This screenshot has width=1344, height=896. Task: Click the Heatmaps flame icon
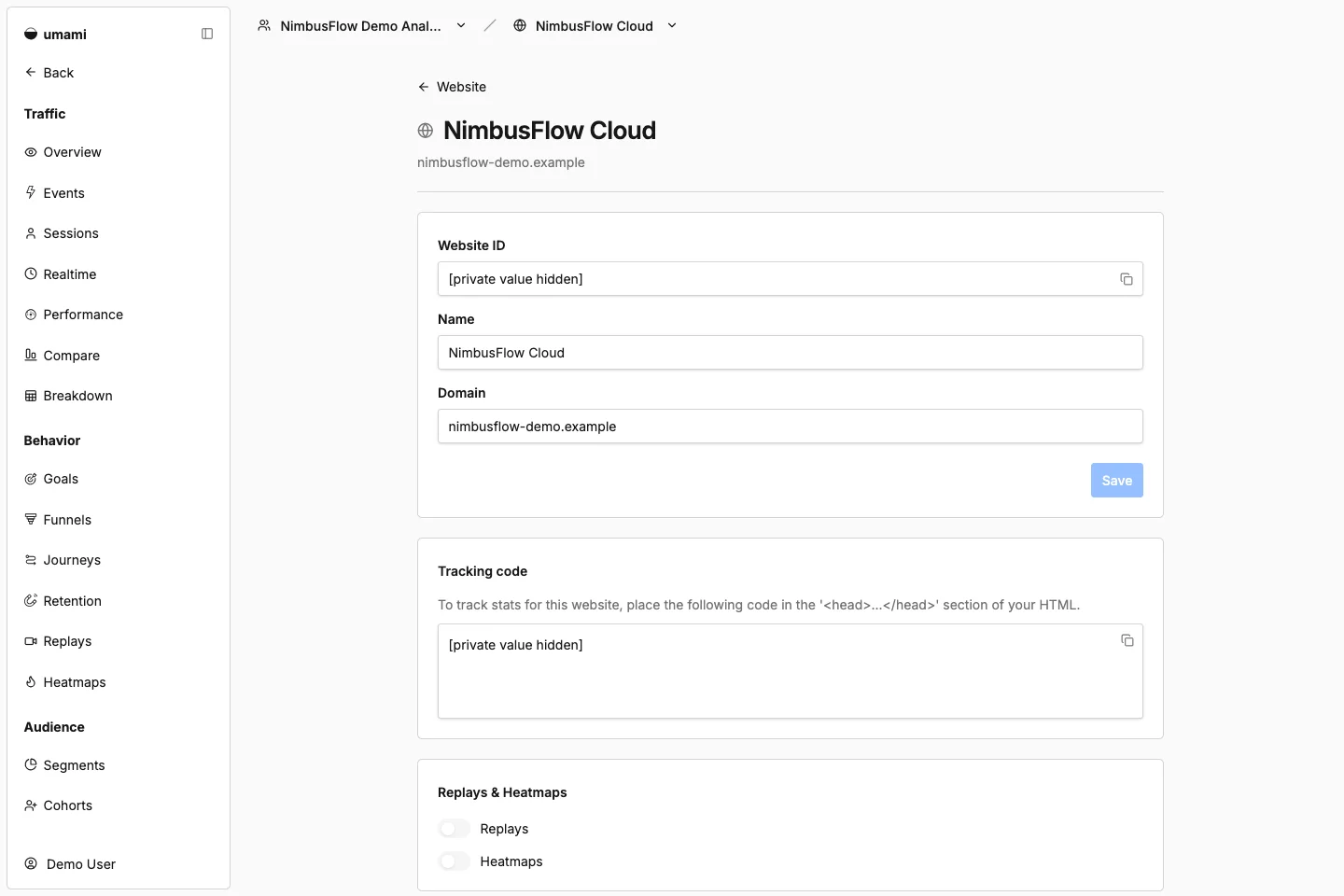[31, 682]
